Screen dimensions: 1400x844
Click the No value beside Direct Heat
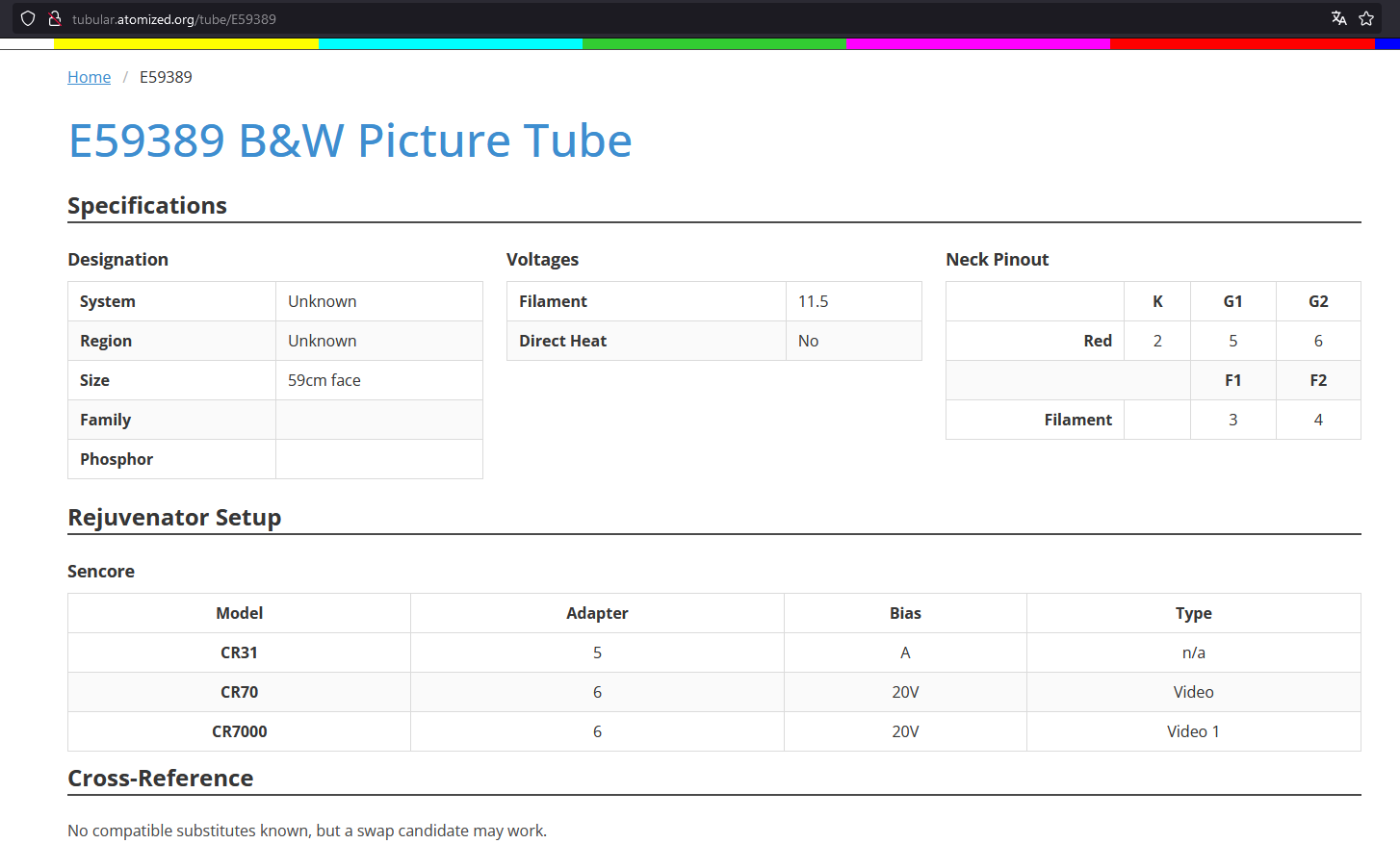pyautogui.click(x=809, y=341)
